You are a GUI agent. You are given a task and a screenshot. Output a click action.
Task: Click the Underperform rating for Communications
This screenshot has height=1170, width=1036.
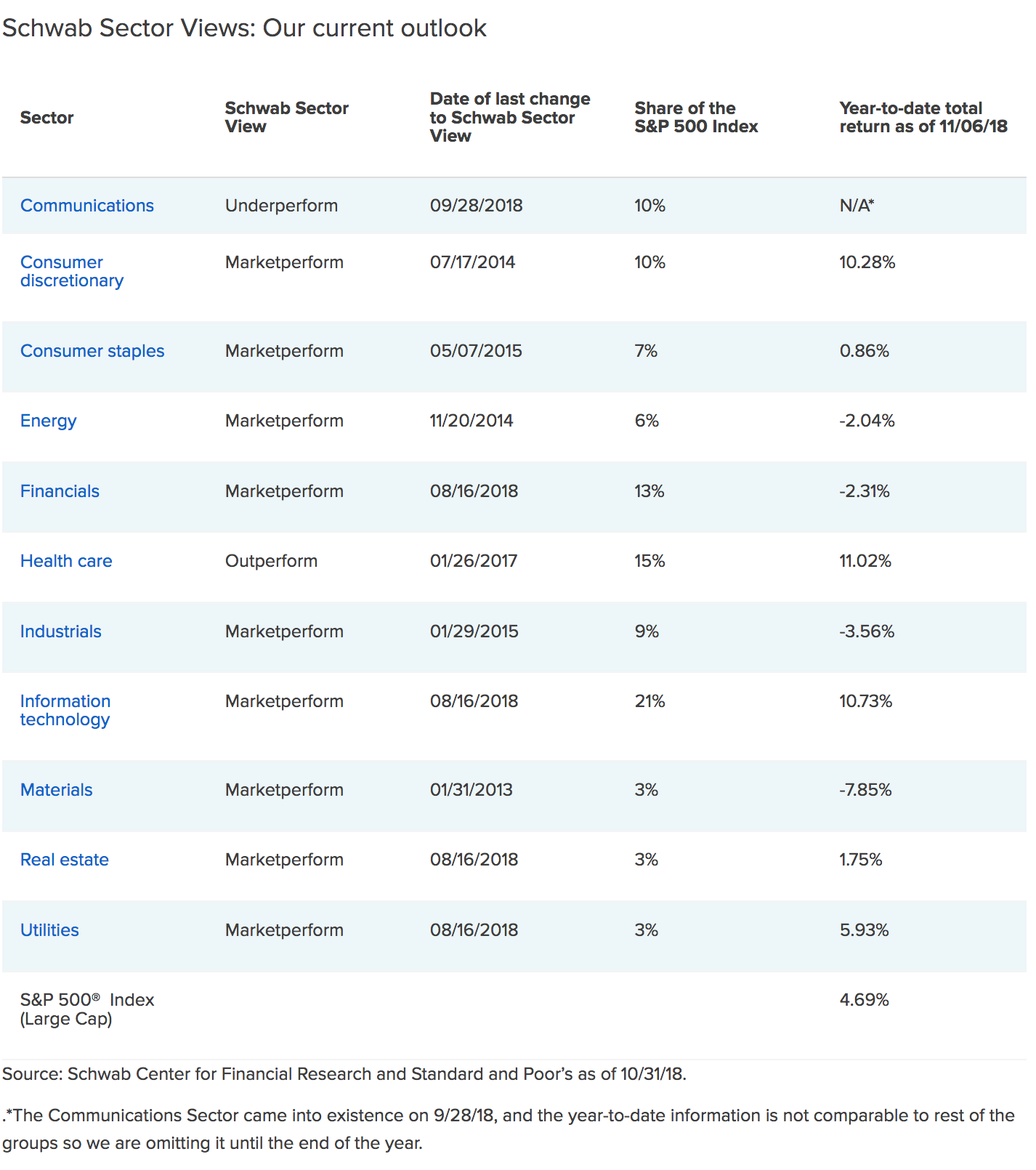pos(281,206)
